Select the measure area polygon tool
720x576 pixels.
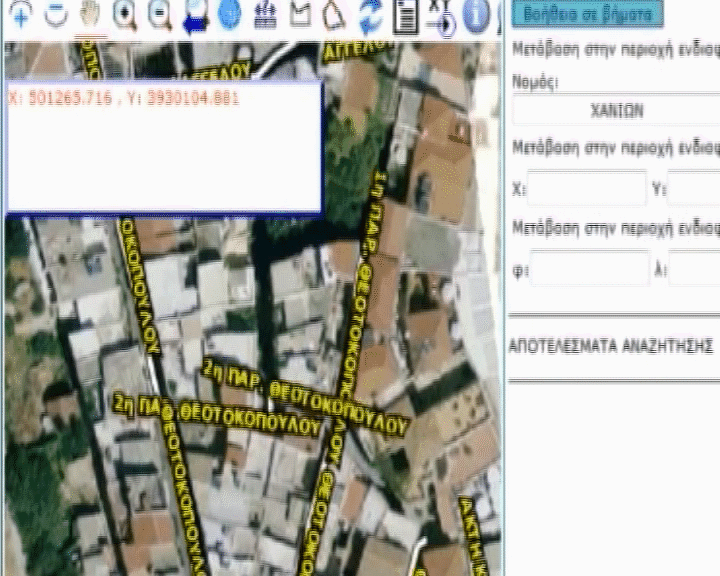[300, 15]
